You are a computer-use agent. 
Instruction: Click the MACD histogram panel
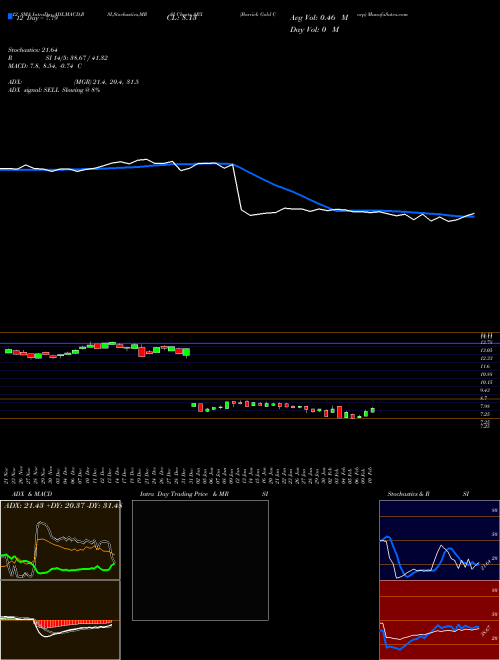point(60,620)
